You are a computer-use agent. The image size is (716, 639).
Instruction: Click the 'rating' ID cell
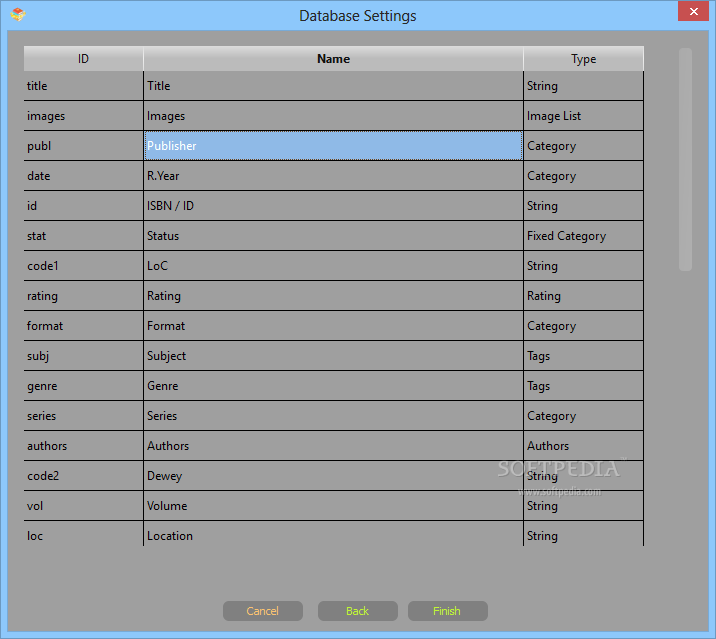[x=84, y=296]
